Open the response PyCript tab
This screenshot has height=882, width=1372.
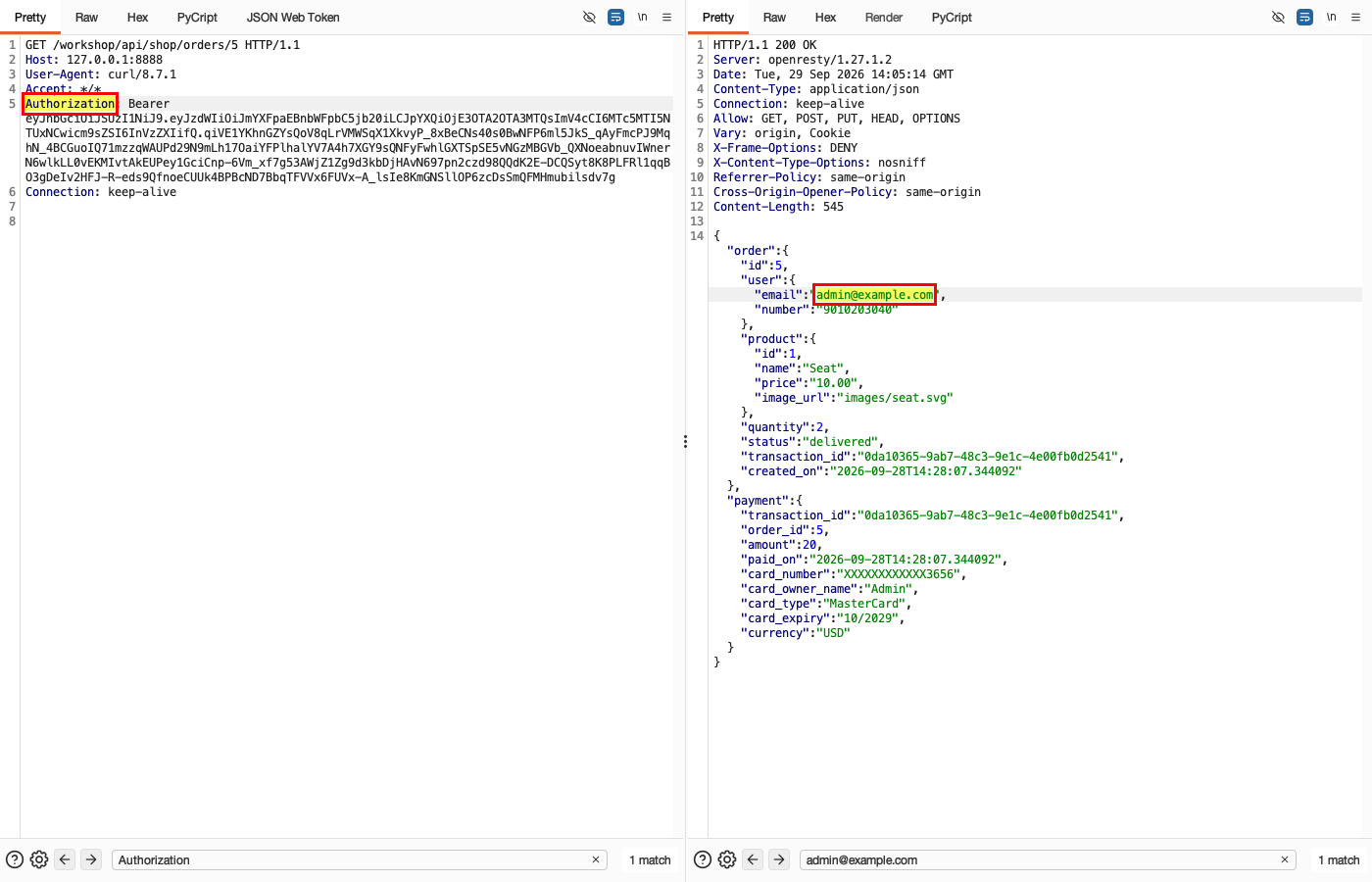click(x=952, y=18)
